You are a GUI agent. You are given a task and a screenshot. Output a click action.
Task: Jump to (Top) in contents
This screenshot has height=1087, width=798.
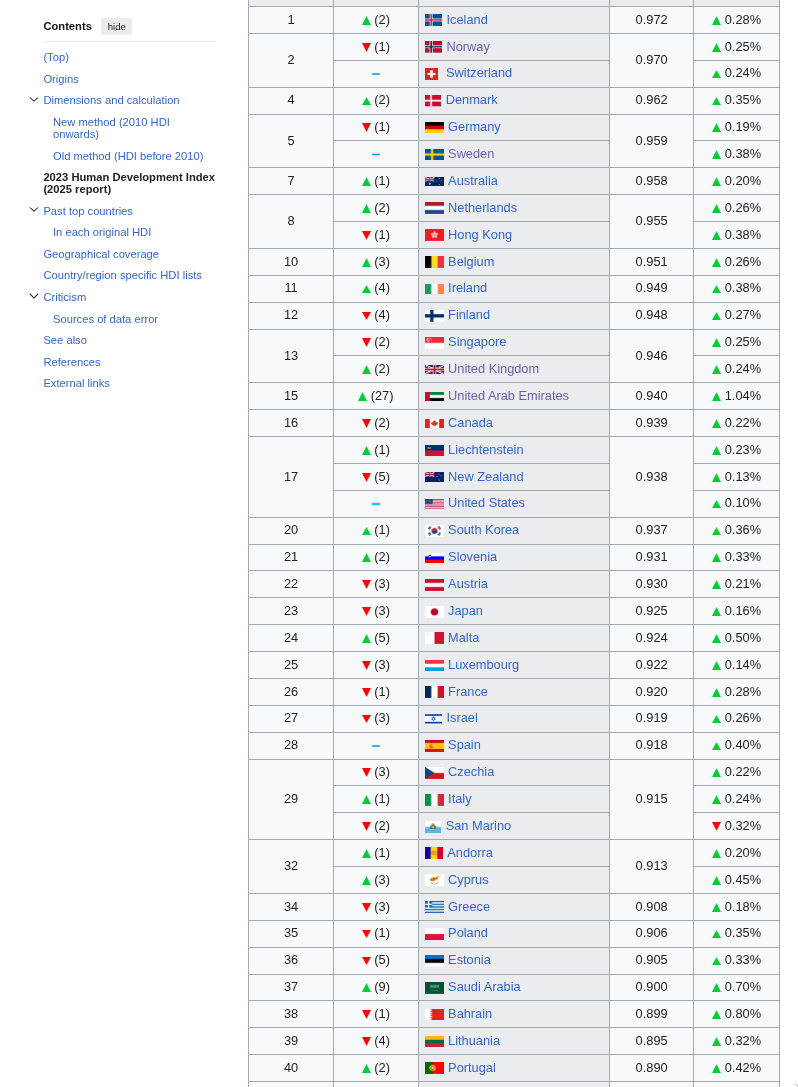56,57
